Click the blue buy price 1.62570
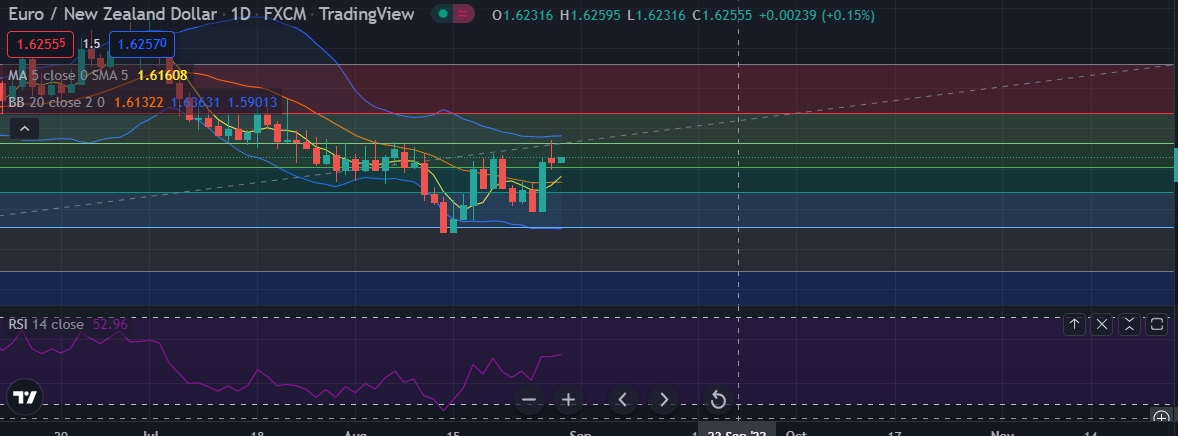Image resolution: width=1178 pixels, height=436 pixels. [x=142, y=44]
